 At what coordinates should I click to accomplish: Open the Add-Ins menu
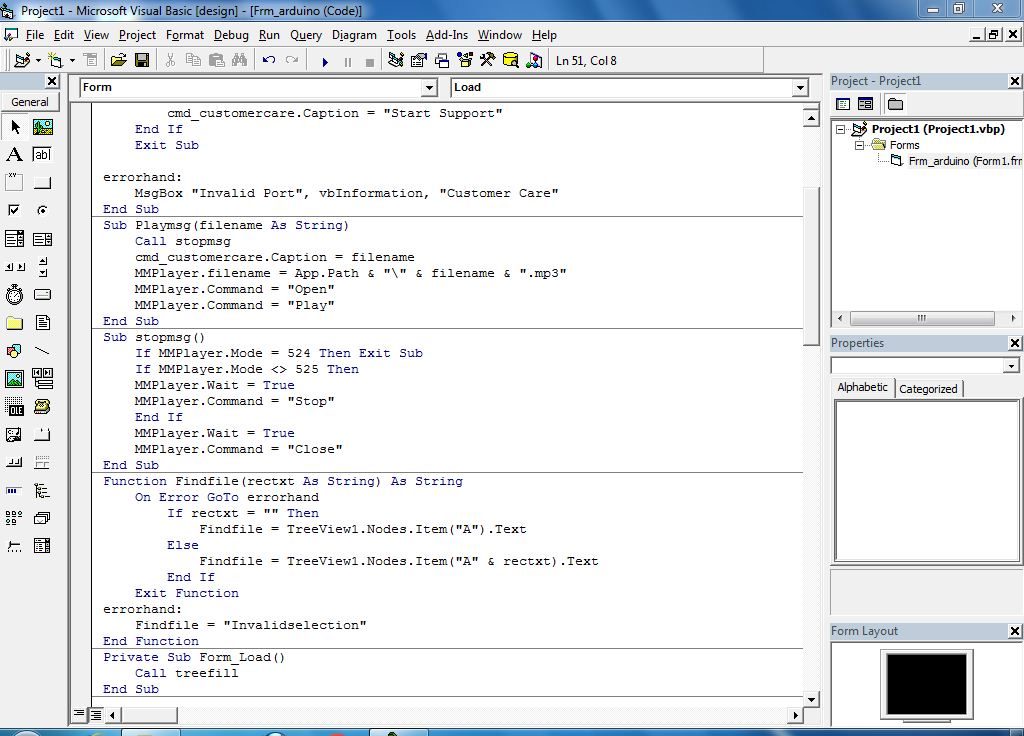[x=446, y=34]
